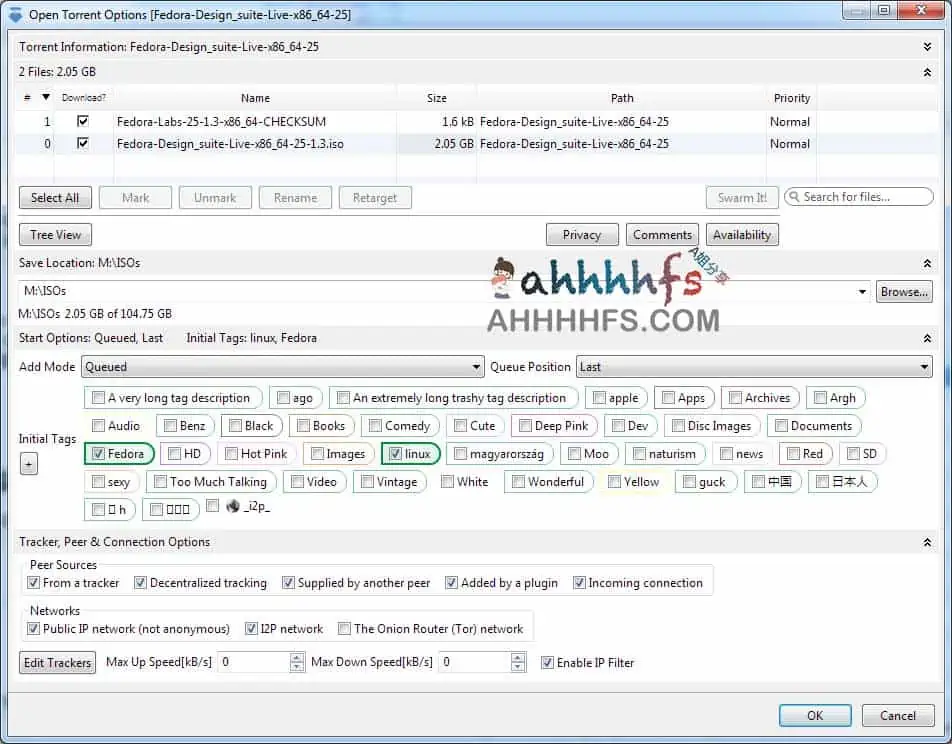Increase Max Up Speed with spinner arrow

[x=297, y=657]
